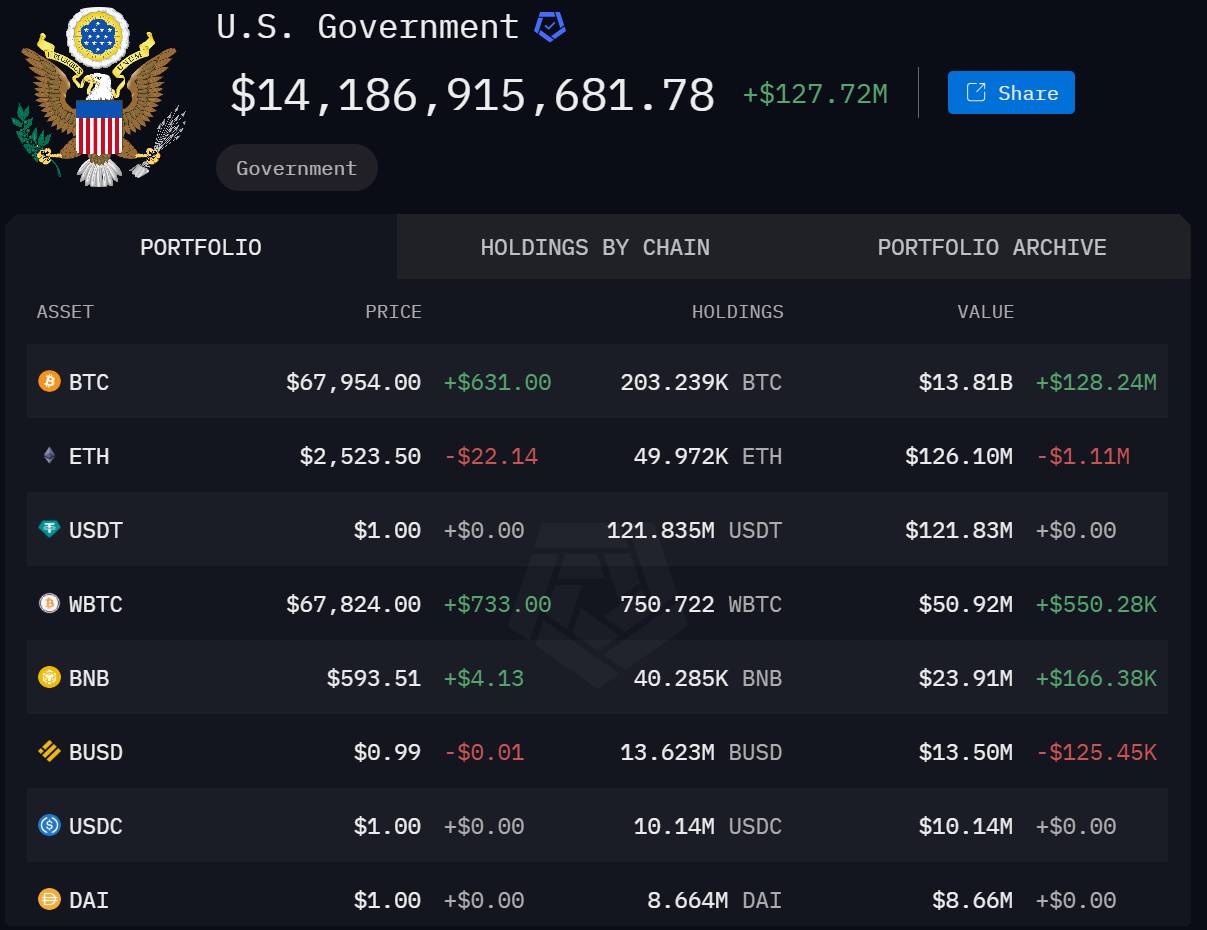Click the PRICE column header
The height and width of the screenshot is (930, 1207).
click(x=393, y=312)
